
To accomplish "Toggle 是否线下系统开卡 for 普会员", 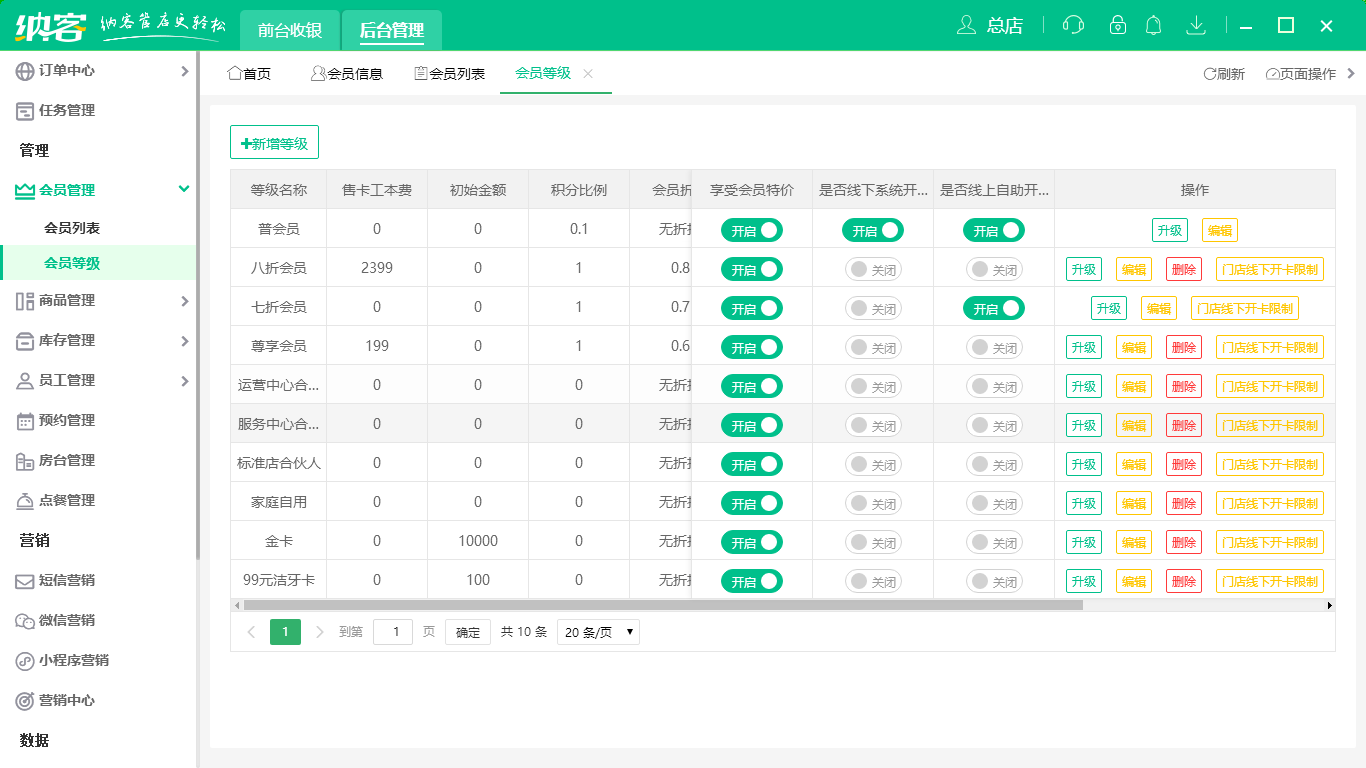I will click(x=873, y=230).
